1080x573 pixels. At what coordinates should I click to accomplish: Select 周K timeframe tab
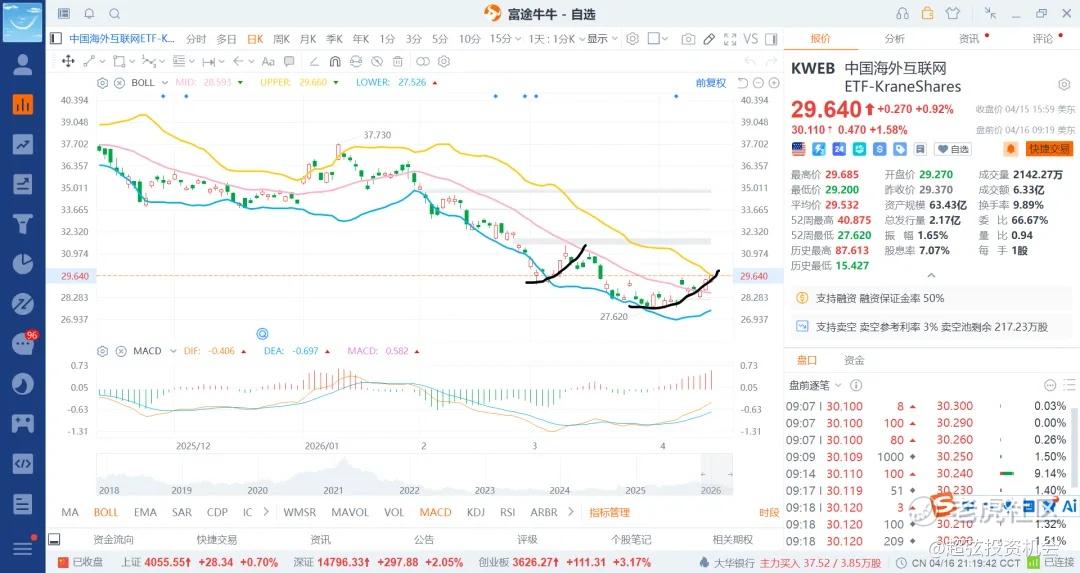coord(282,39)
